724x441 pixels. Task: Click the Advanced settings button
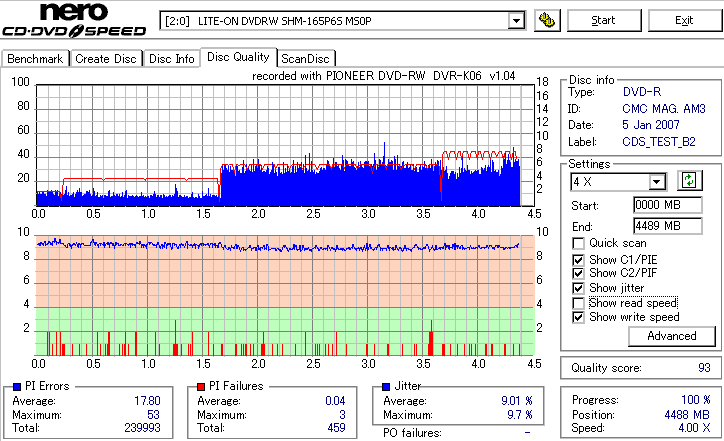671,336
